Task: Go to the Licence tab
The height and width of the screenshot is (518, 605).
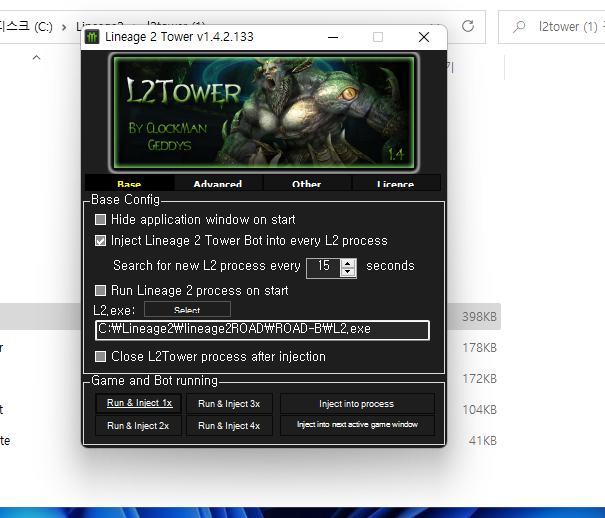Action: pos(395,184)
